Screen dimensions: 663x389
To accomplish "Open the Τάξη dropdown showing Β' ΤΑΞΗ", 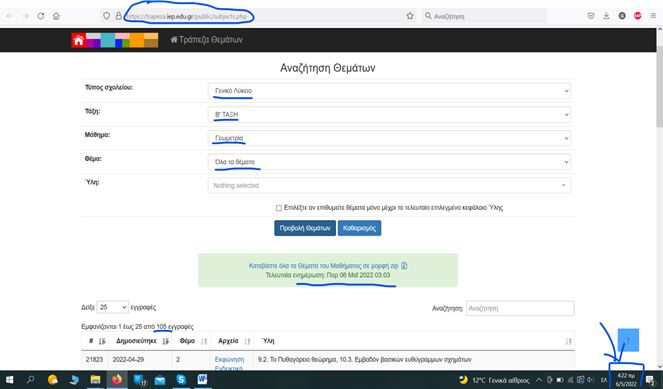I will pyautogui.click(x=389, y=115).
